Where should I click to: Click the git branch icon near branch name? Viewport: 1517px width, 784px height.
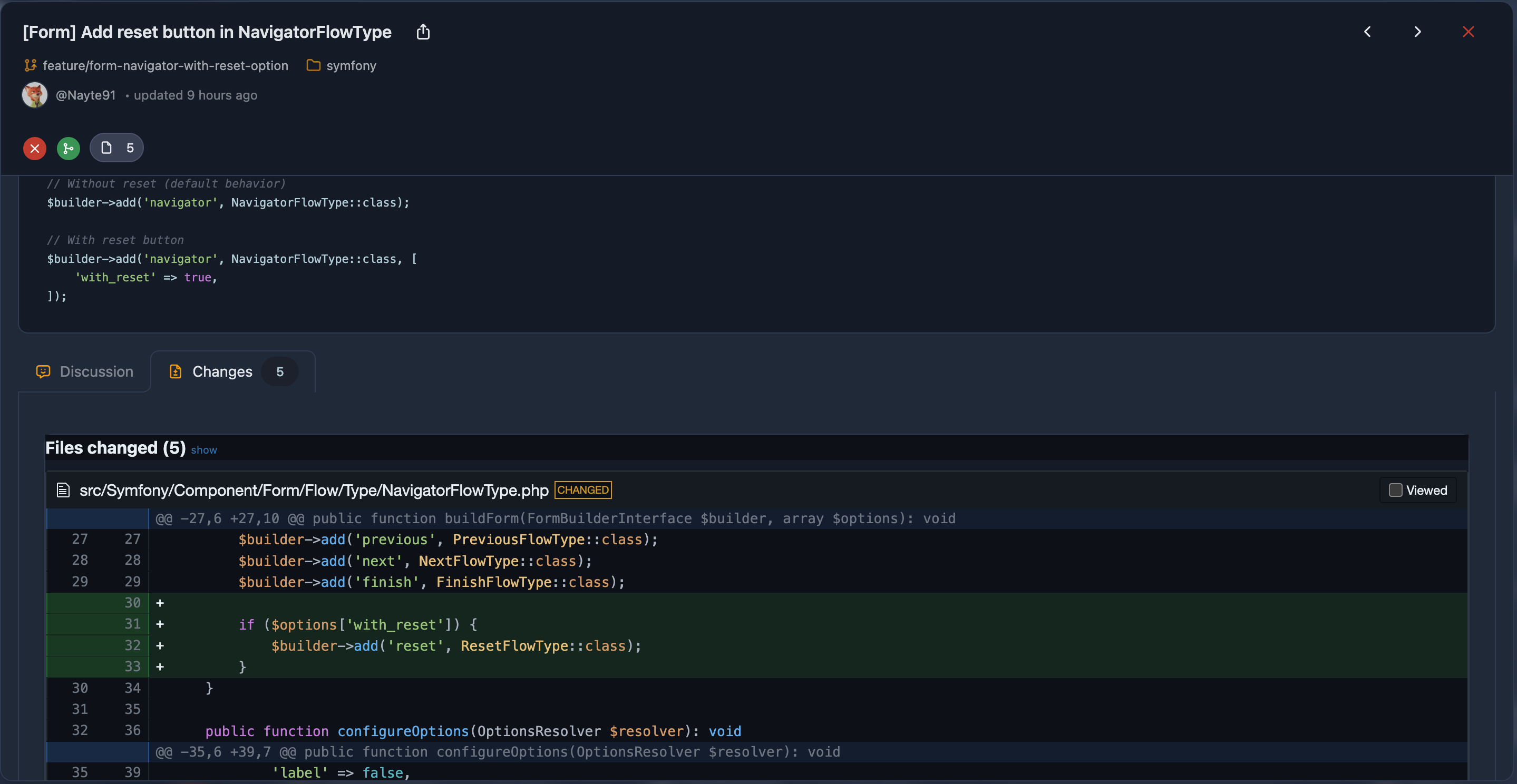point(31,65)
